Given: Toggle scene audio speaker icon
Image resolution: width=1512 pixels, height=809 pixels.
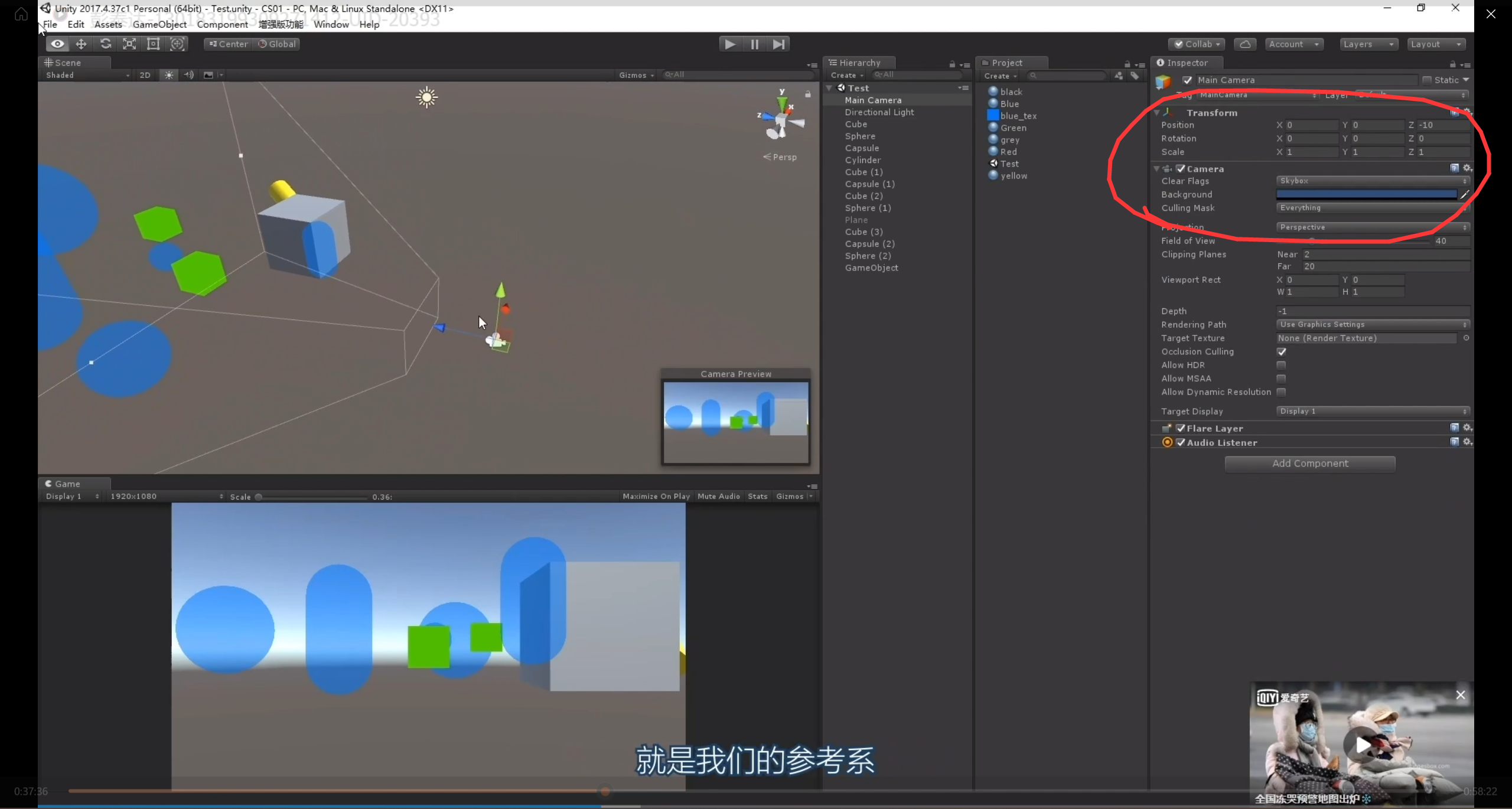Looking at the screenshot, I should tap(188, 75).
